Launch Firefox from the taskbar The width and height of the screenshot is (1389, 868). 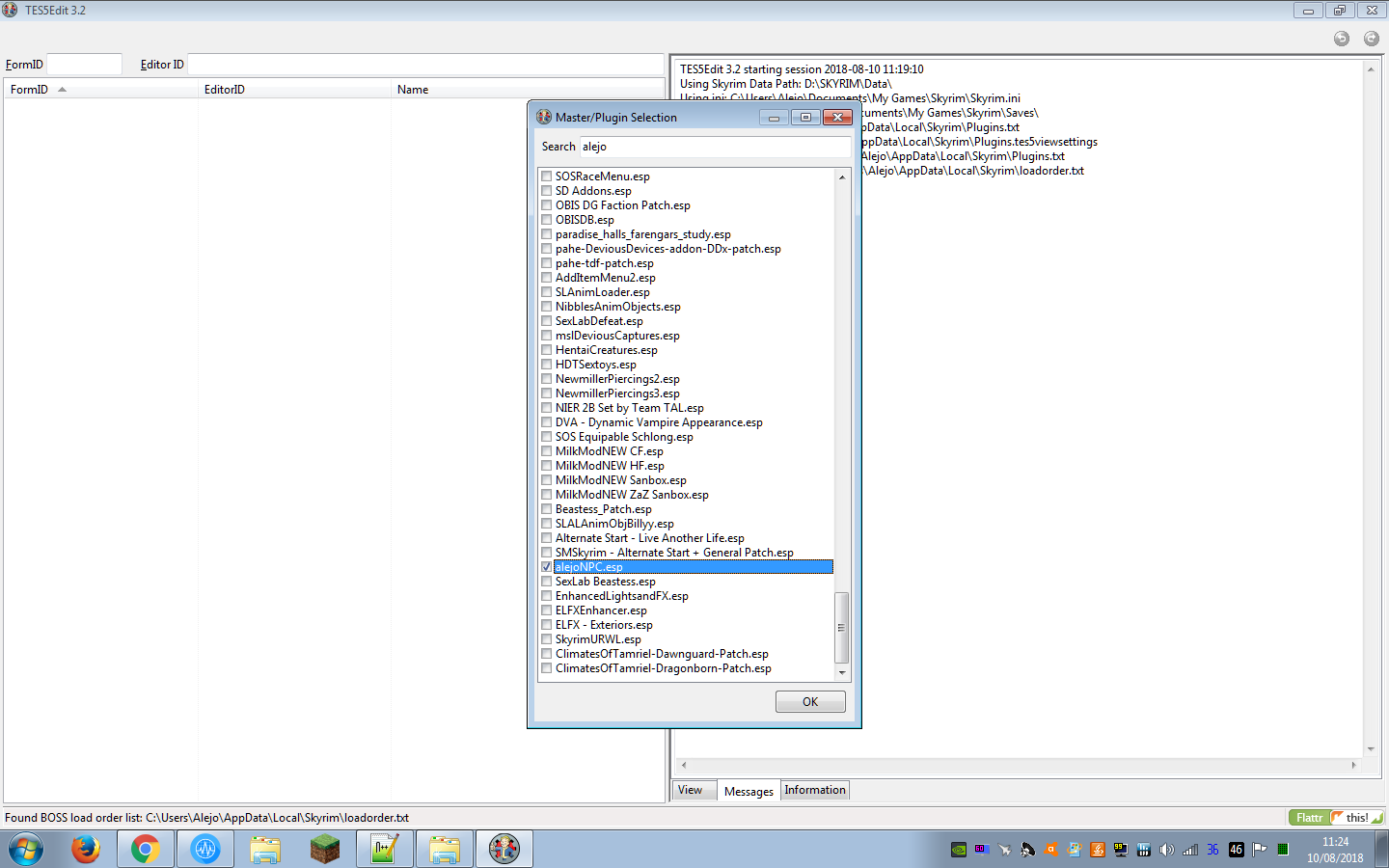pyautogui.click(x=85, y=849)
